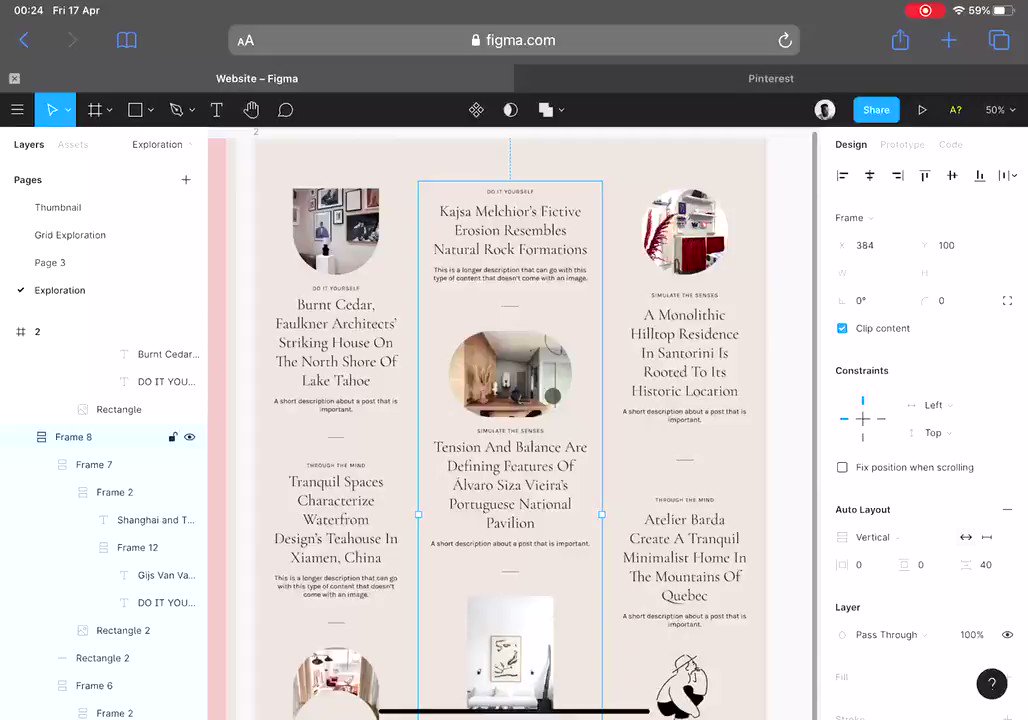1028x720 pixels.
Task: Expand Move tool options chevron
Action: (x=68, y=110)
